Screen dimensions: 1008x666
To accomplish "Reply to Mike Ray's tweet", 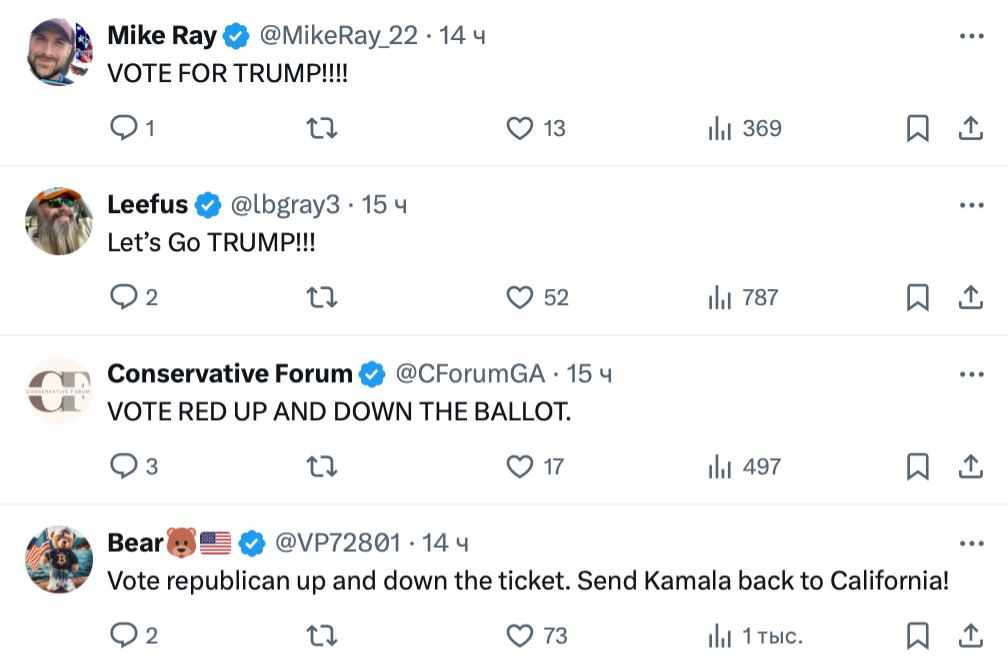I will 123,128.
